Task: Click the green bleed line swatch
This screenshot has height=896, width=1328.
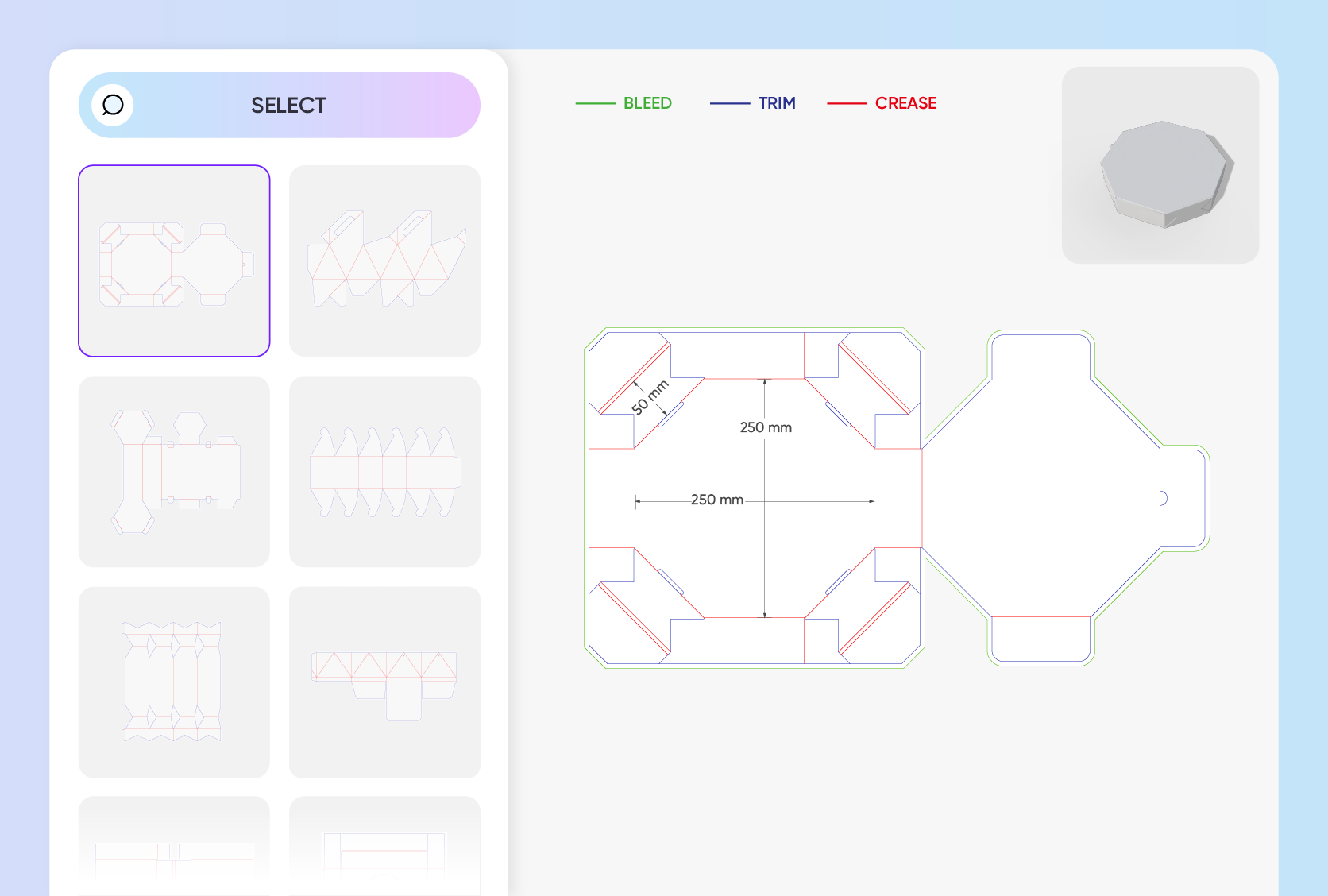Action: tap(595, 103)
